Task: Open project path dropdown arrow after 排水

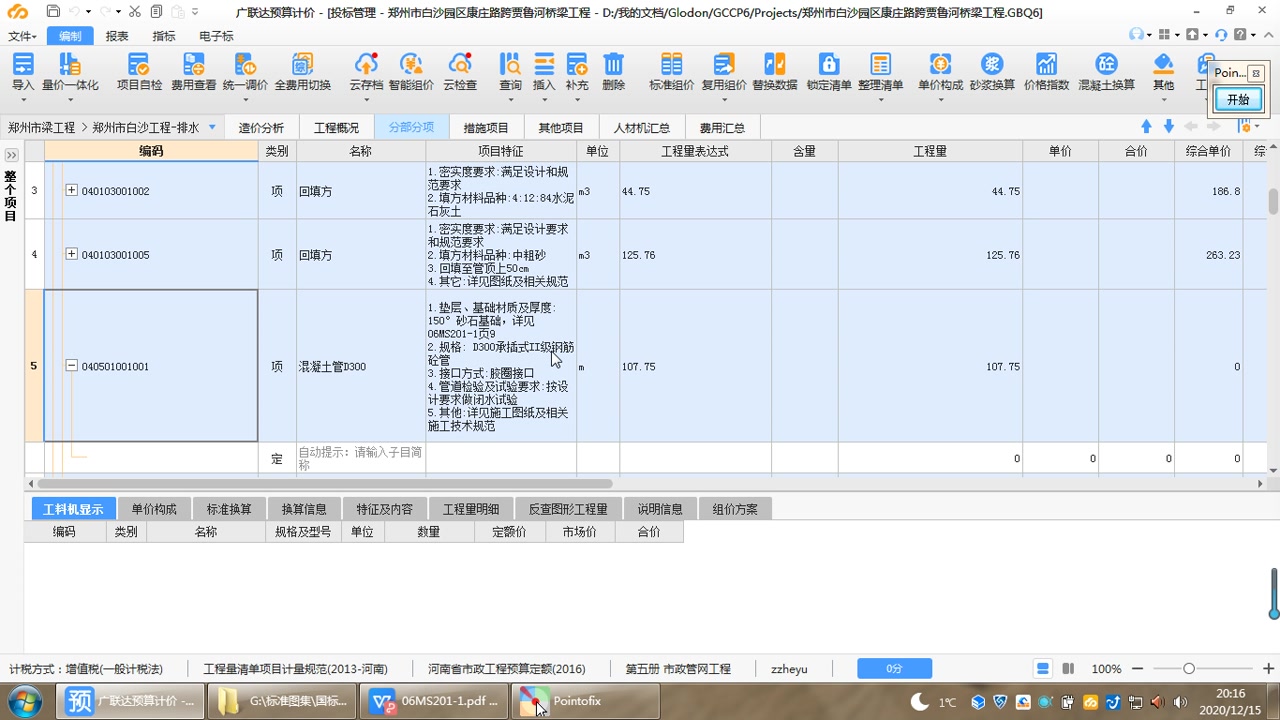Action: click(x=212, y=127)
